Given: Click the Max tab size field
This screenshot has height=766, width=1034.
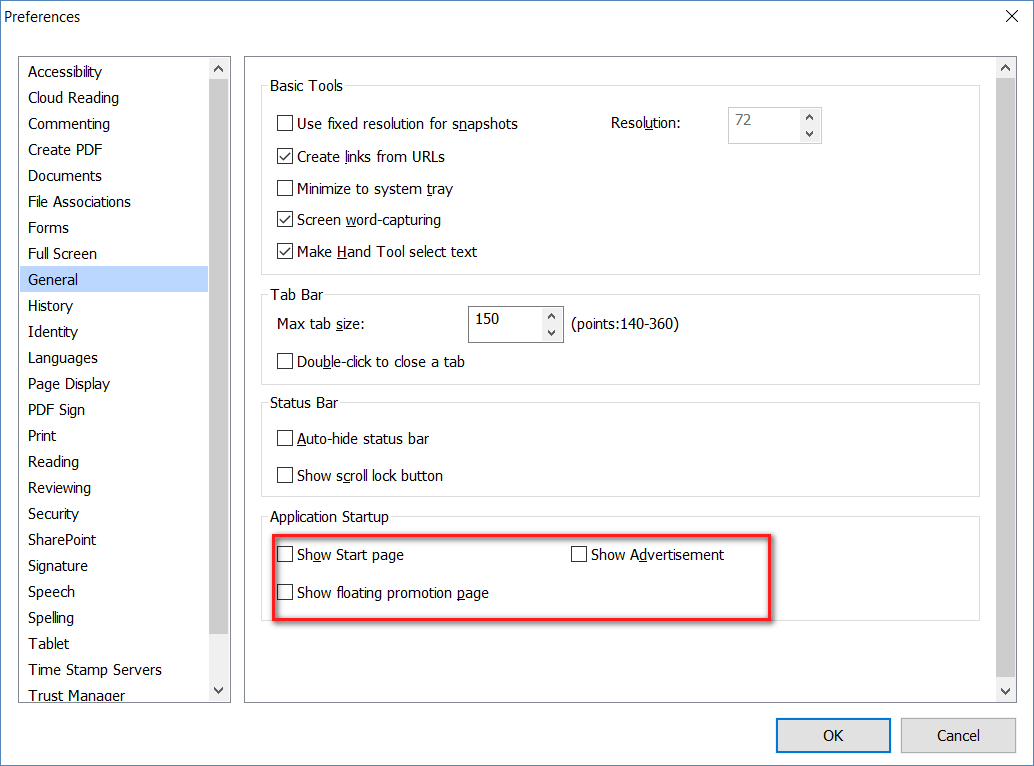Looking at the screenshot, I should coord(505,323).
